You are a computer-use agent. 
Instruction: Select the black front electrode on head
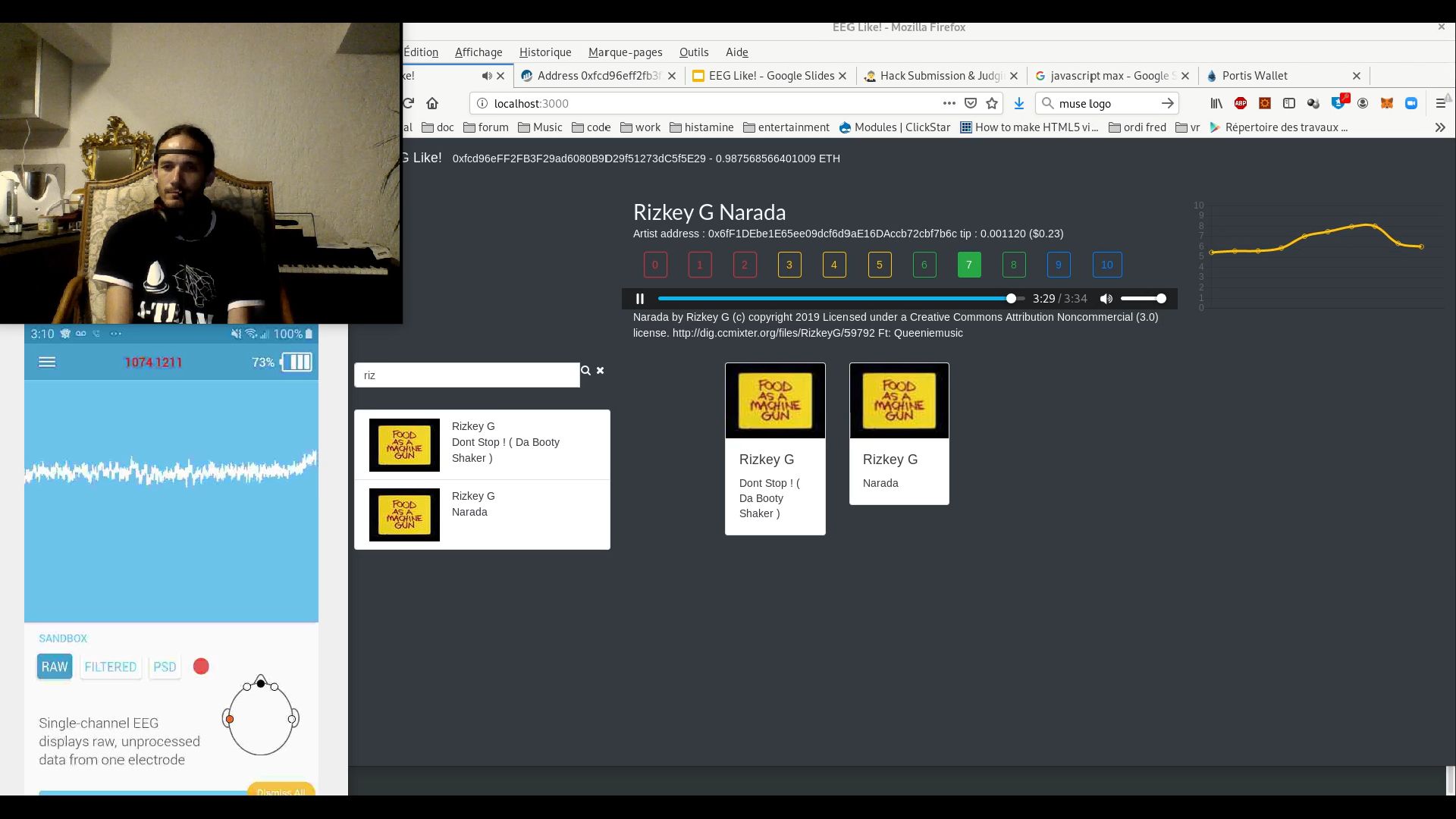(x=261, y=683)
